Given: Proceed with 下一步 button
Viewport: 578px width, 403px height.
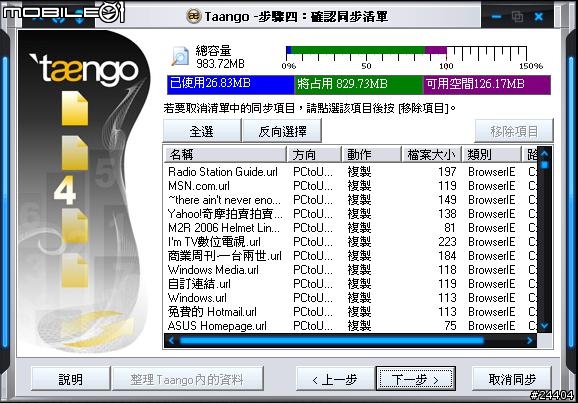Looking at the screenshot, I should [415, 379].
